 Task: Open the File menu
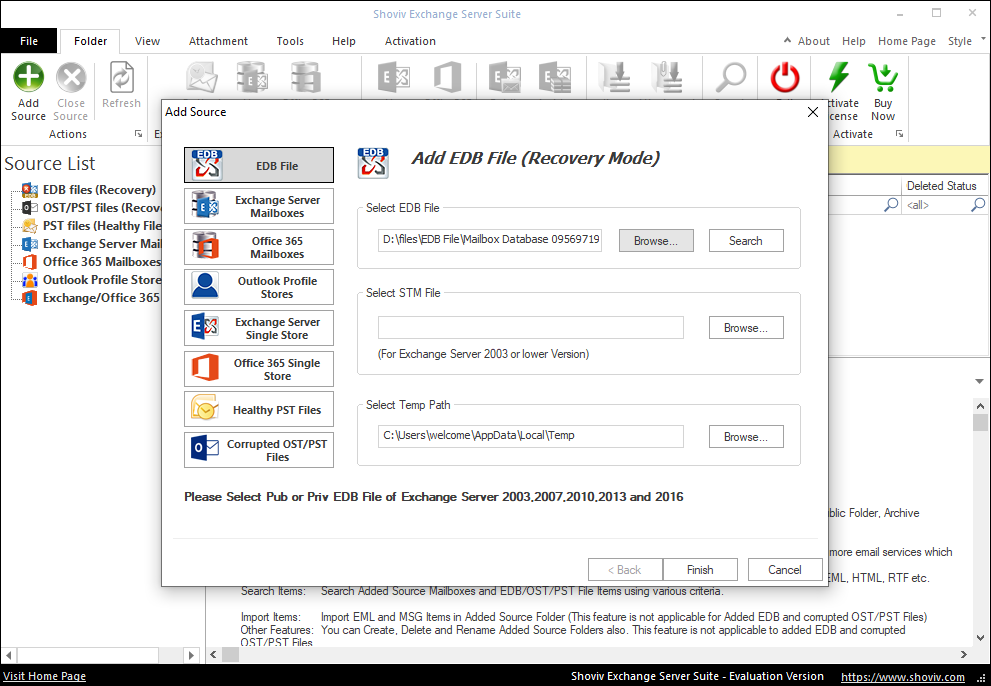(29, 41)
